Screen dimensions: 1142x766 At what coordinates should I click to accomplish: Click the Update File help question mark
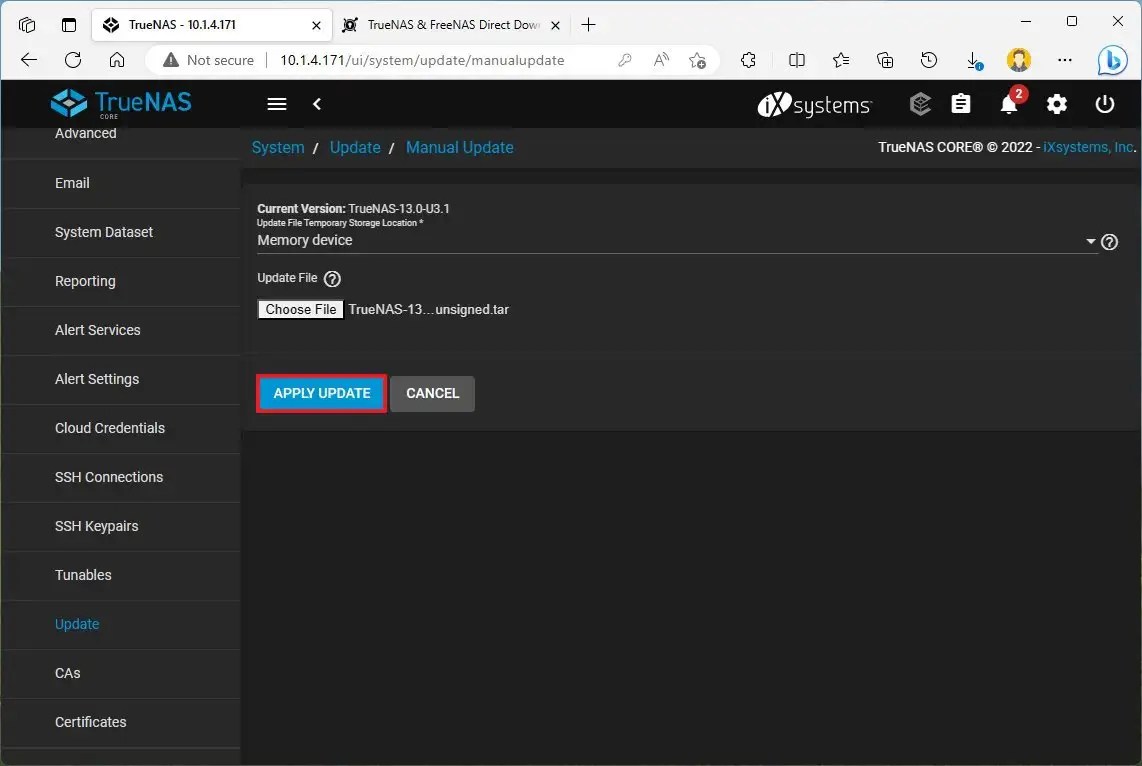pos(331,278)
